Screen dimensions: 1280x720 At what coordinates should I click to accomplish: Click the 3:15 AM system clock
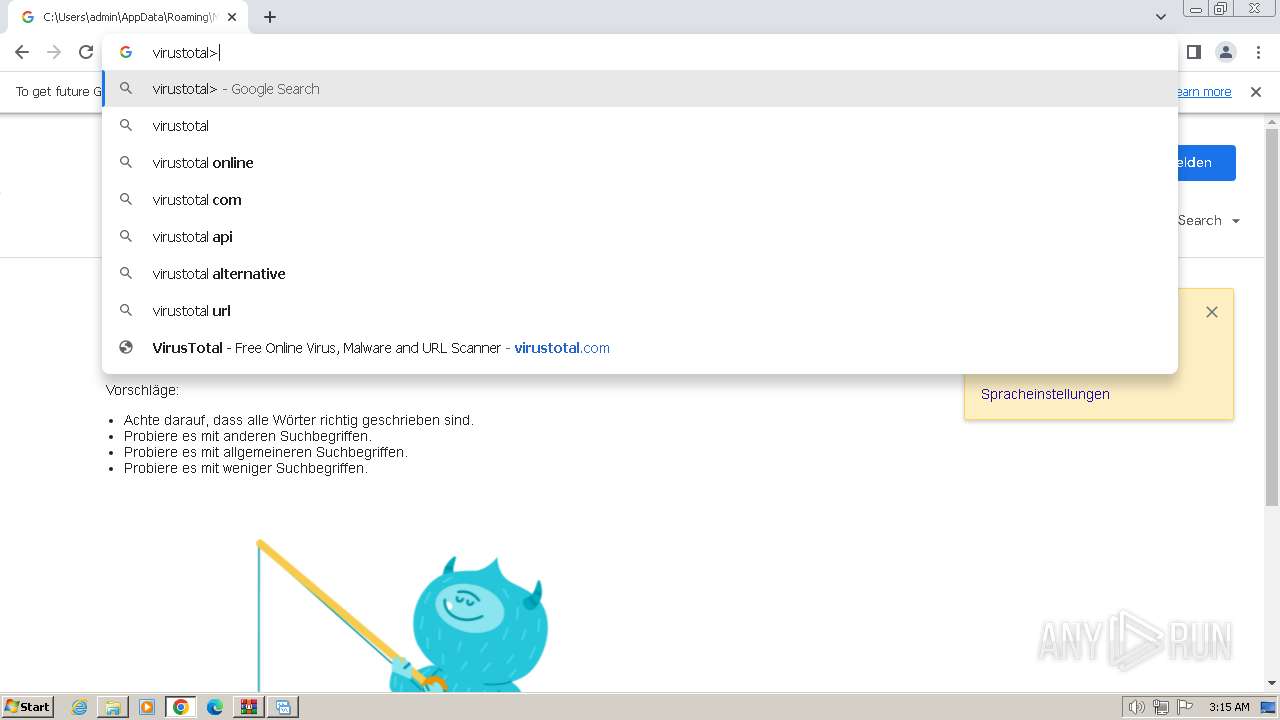tap(1229, 707)
